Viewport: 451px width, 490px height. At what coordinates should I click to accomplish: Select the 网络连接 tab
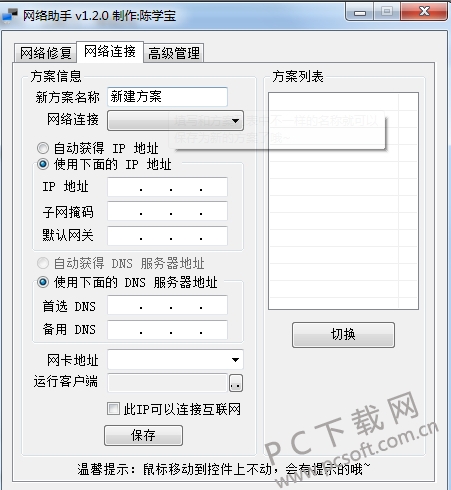pyautogui.click(x=110, y=52)
